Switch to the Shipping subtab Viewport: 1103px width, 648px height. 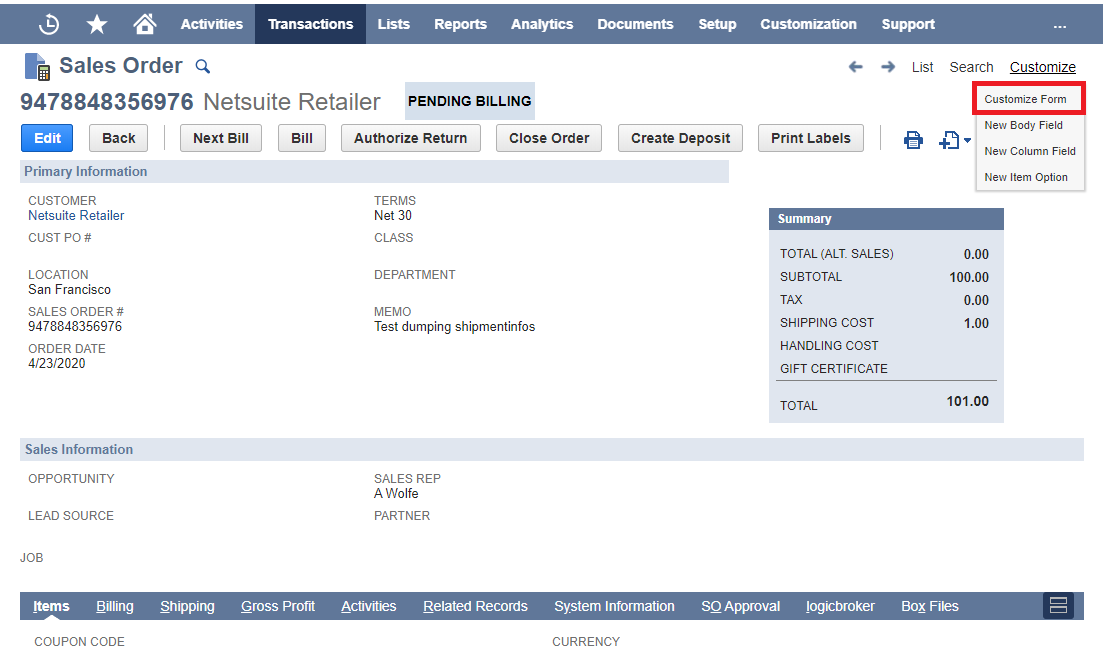point(187,606)
